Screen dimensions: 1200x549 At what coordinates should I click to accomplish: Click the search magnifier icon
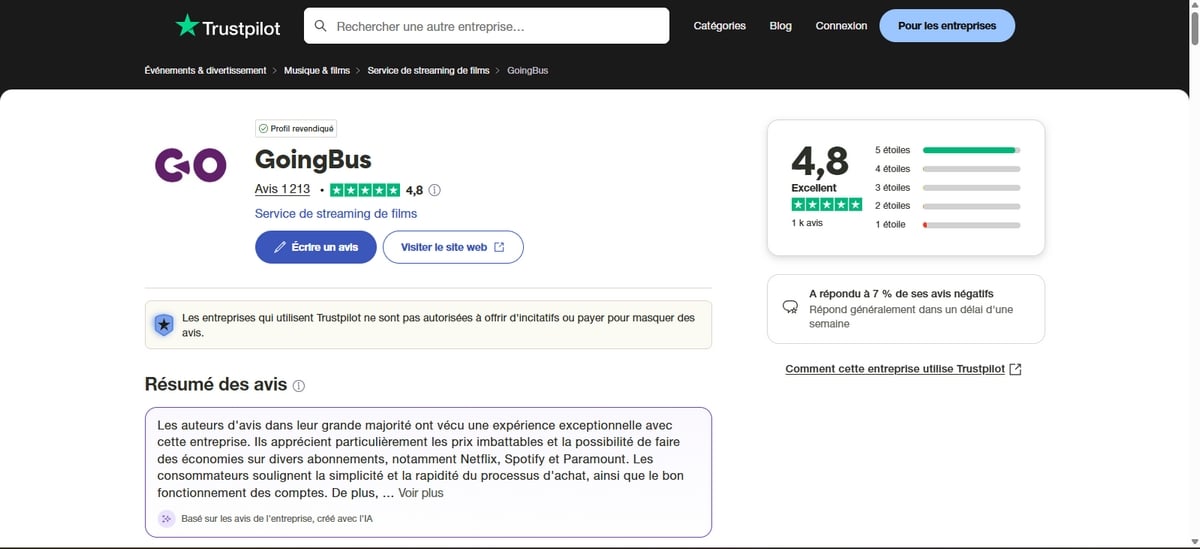[x=320, y=26]
